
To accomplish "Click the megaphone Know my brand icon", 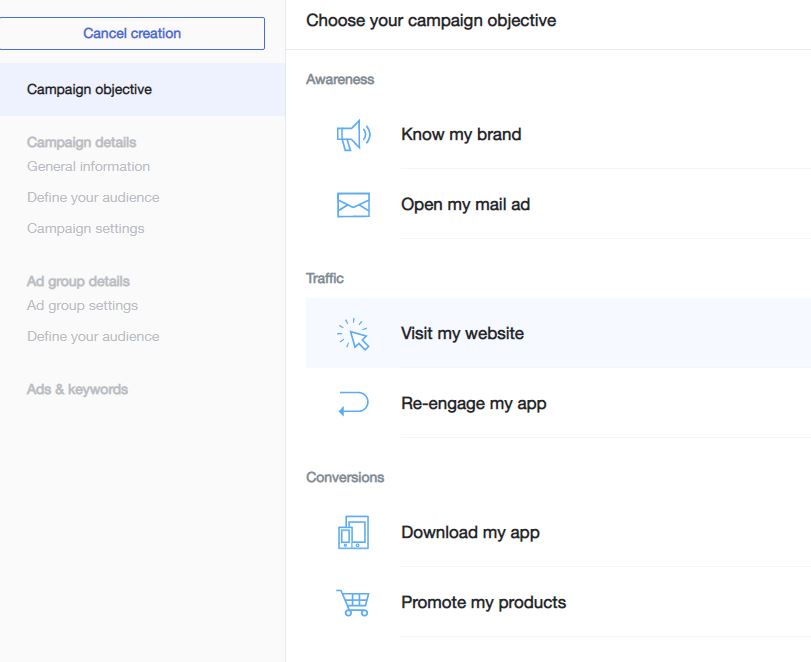I will (x=354, y=135).
